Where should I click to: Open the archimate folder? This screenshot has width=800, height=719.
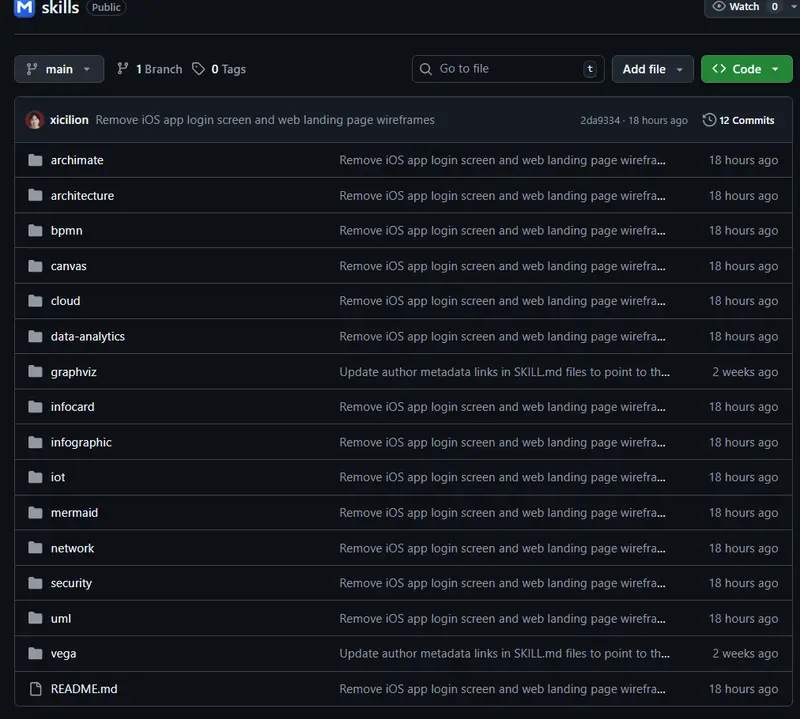click(77, 160)
